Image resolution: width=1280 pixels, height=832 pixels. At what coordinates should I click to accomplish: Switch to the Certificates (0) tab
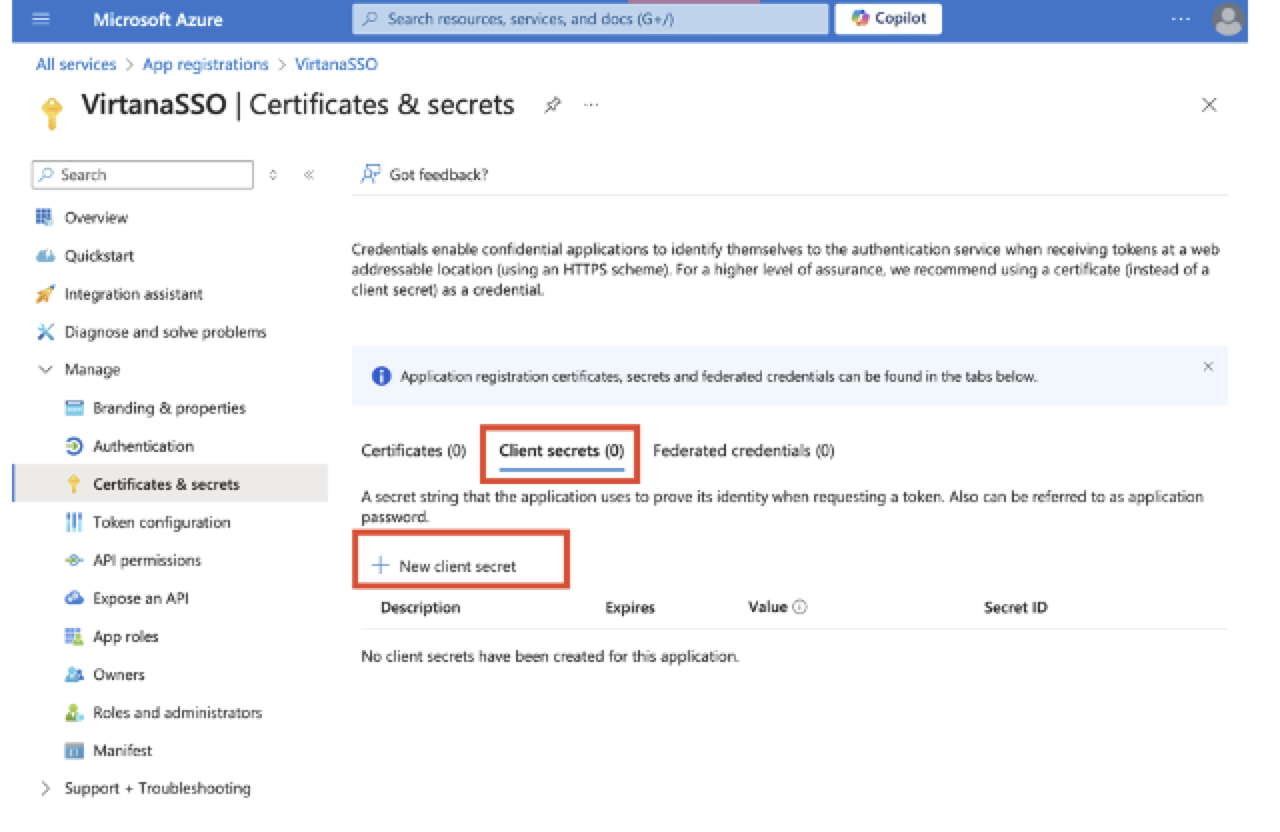point(413,451)
